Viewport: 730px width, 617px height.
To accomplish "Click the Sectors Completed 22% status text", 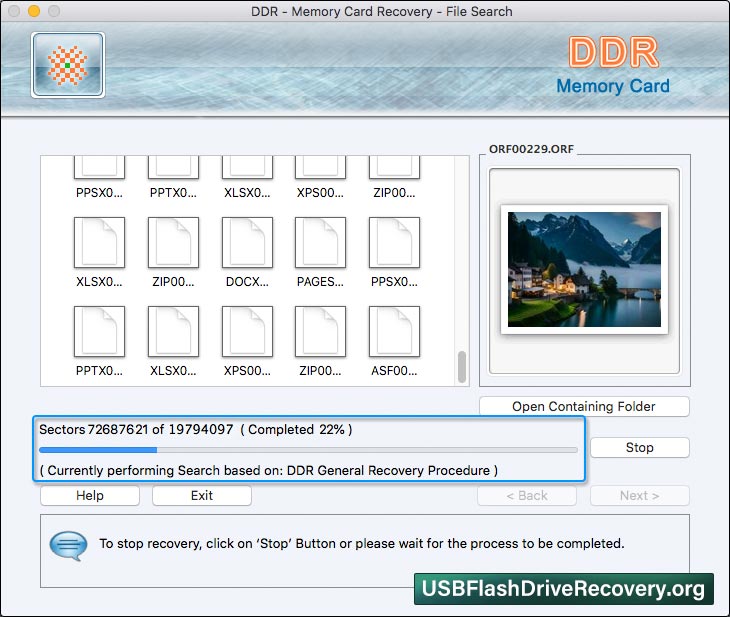I will click(x=196, y=429).
